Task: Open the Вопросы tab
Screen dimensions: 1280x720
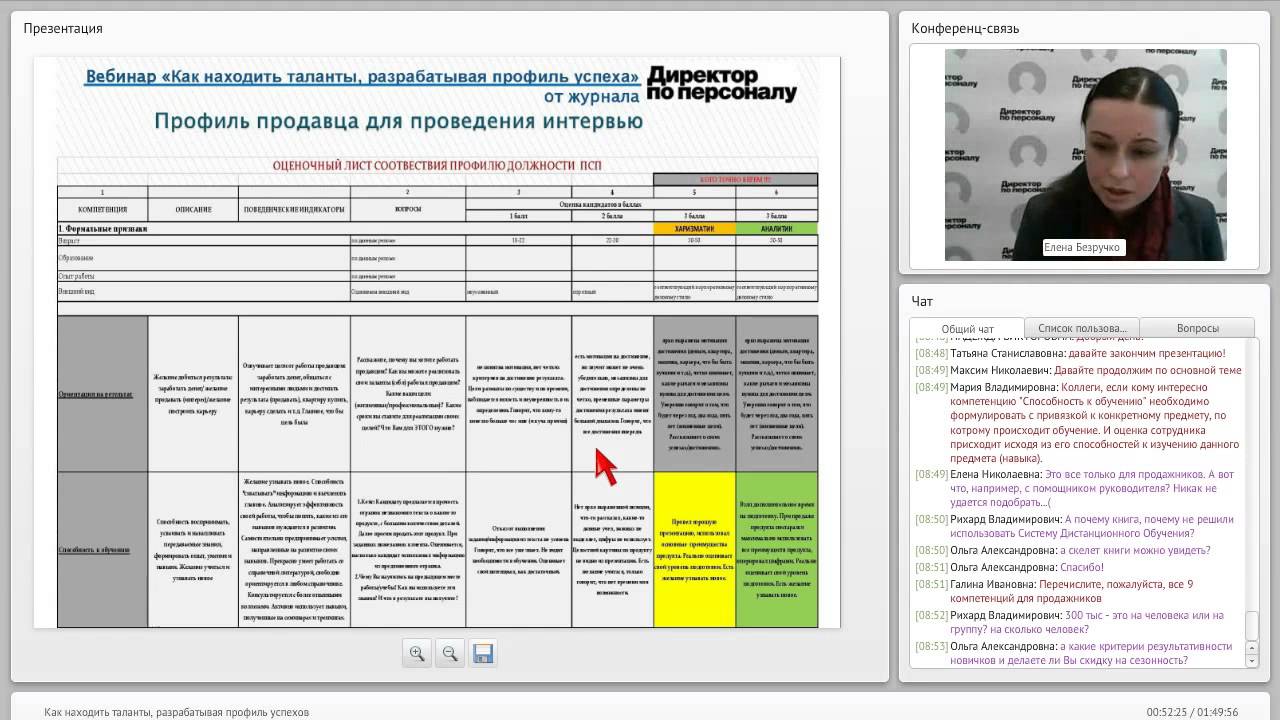Action: click(x=1197, y=328)
